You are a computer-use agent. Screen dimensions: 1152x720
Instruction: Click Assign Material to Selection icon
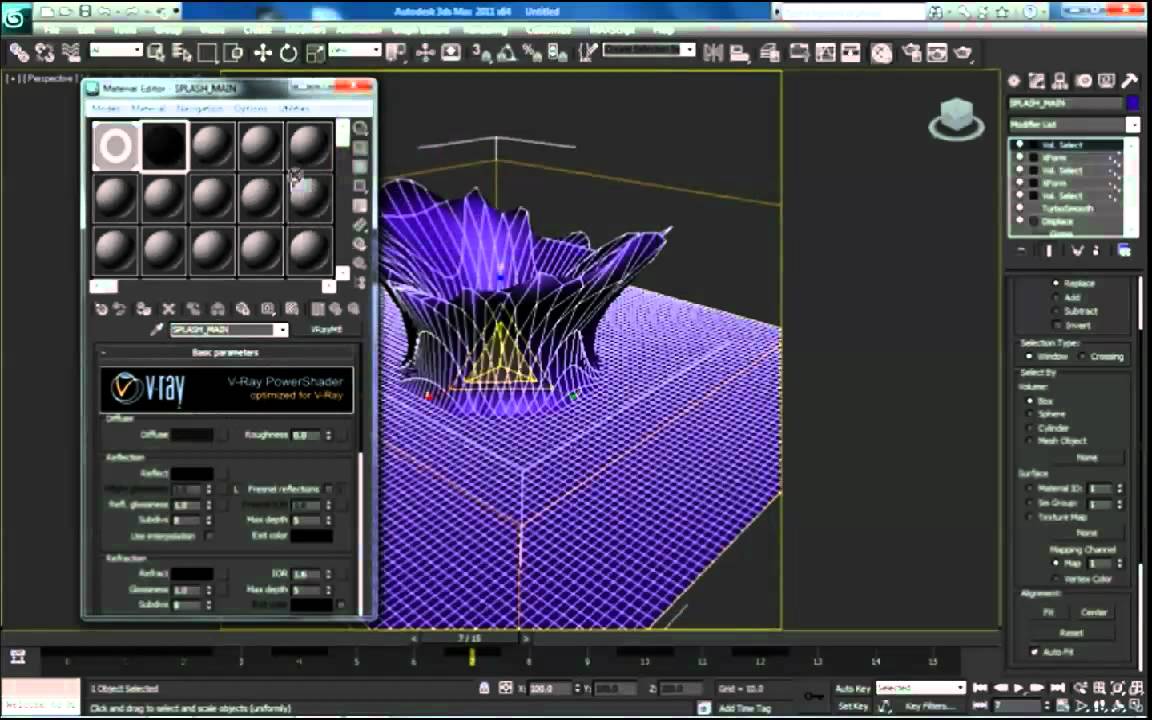point(144,309)
